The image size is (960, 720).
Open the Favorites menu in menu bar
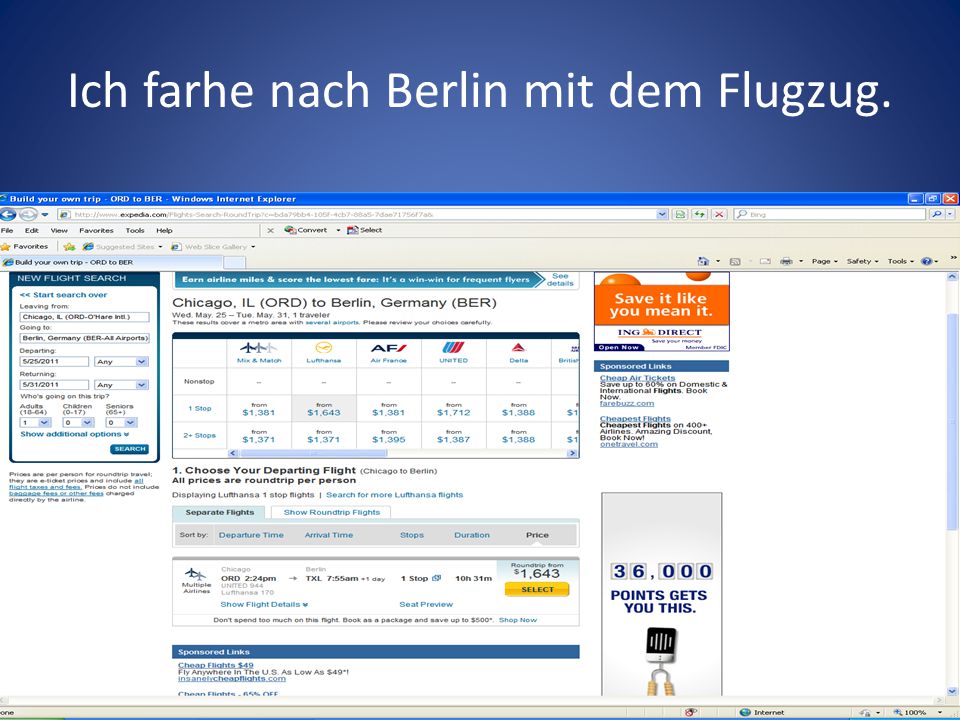coord(96,231)
